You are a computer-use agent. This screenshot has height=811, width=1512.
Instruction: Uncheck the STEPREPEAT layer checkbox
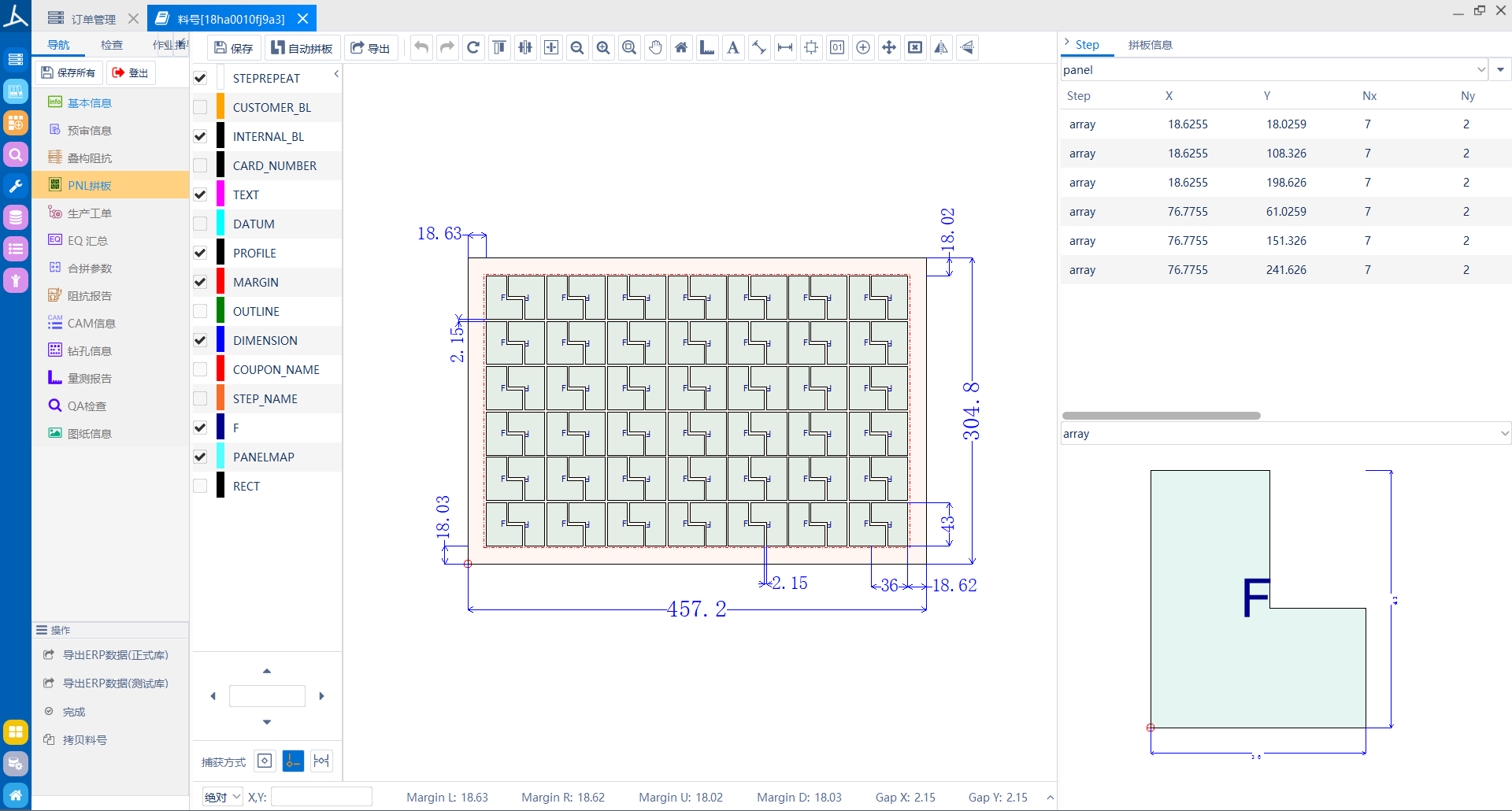click(x=200, y=78)
